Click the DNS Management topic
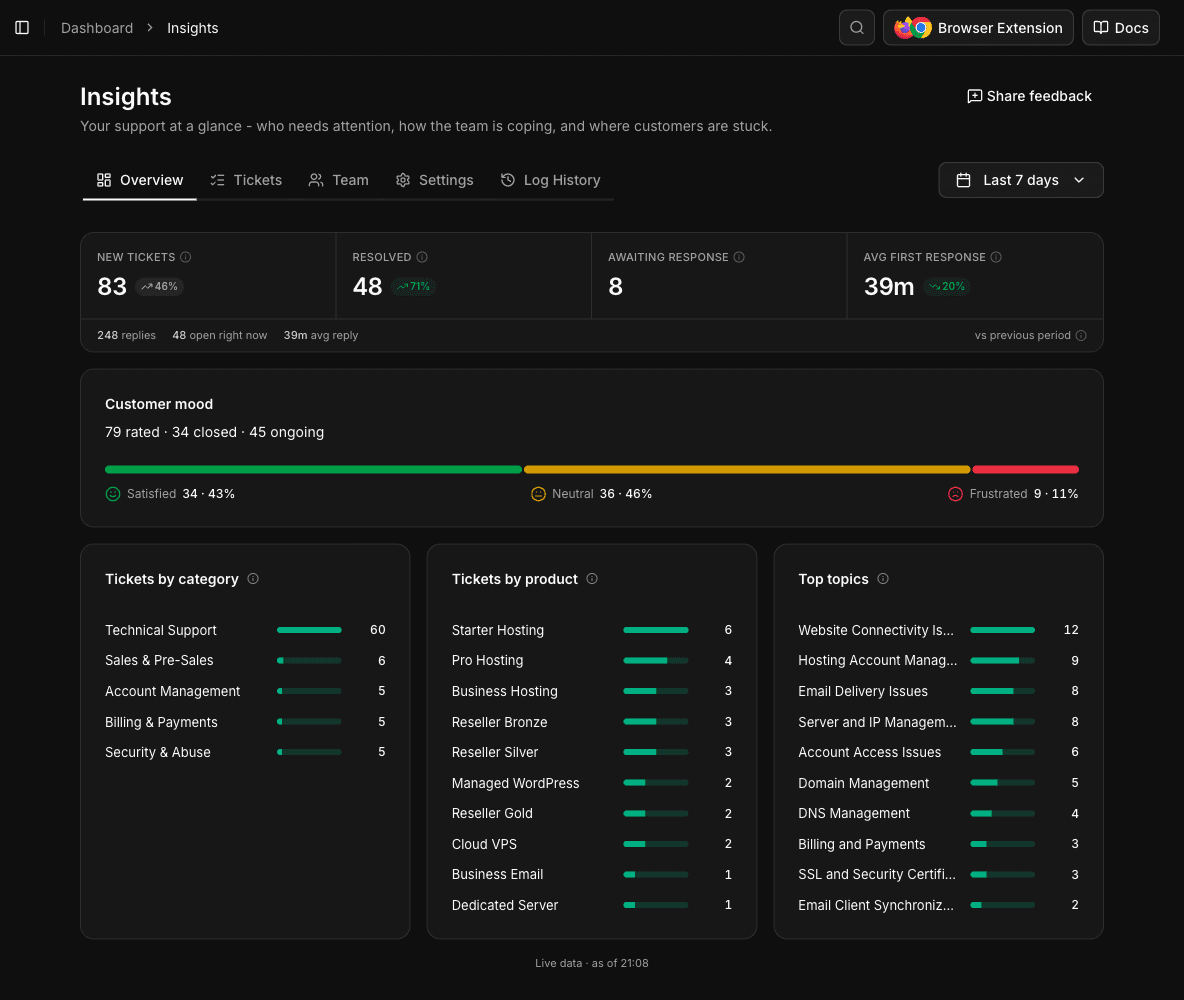1184x1000 pixels. [938, 813]
